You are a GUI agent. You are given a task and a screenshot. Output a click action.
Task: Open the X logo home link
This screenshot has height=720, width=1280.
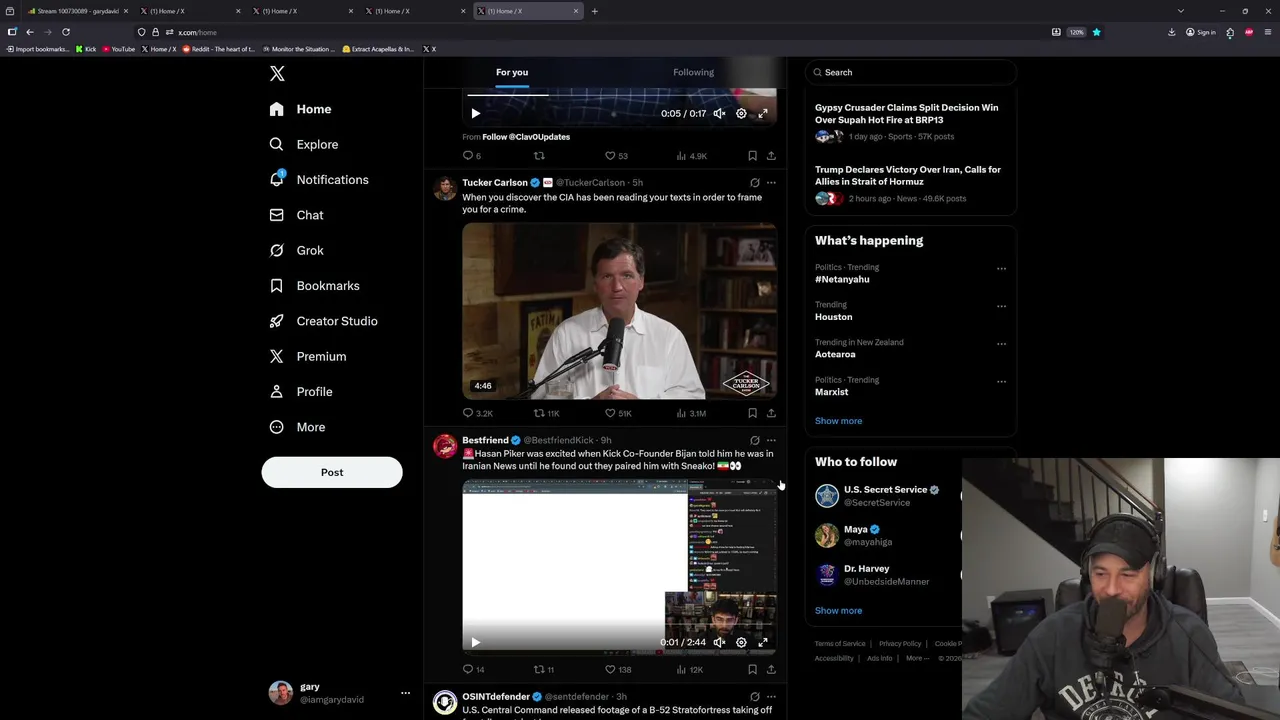point(277,73)
